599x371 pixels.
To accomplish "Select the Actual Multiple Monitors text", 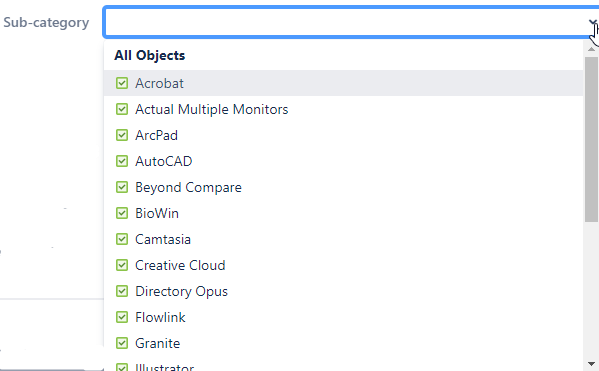I will 212,109.
